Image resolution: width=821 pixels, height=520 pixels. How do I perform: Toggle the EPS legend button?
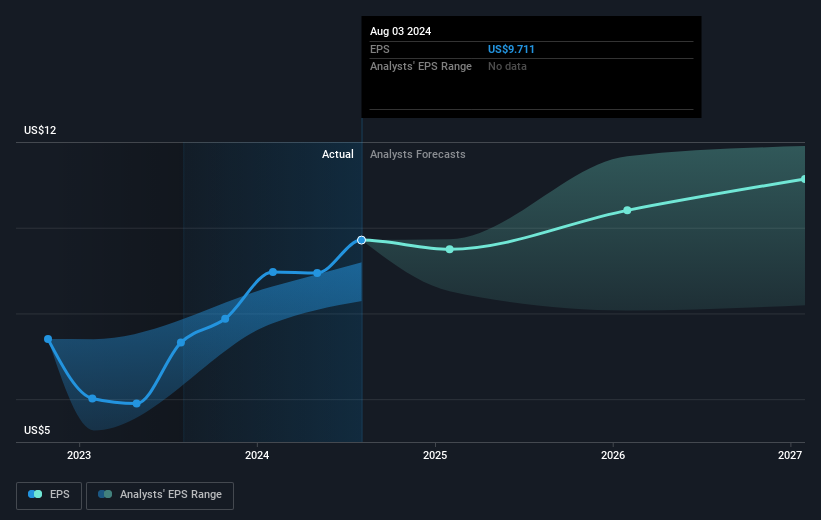(x=49, y=495)
